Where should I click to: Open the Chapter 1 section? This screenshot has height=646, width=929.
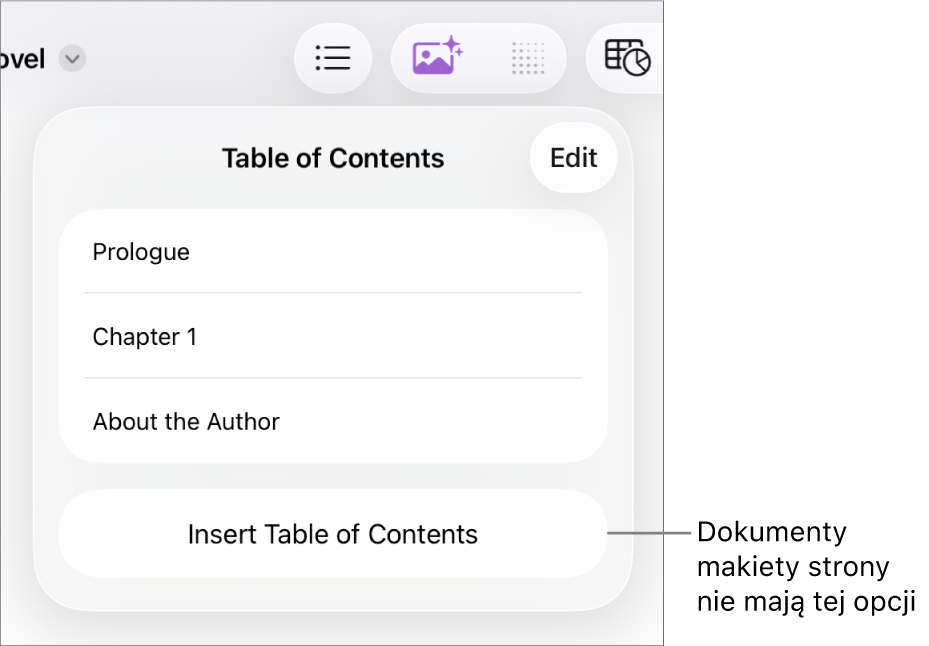(x=145, y=337)
